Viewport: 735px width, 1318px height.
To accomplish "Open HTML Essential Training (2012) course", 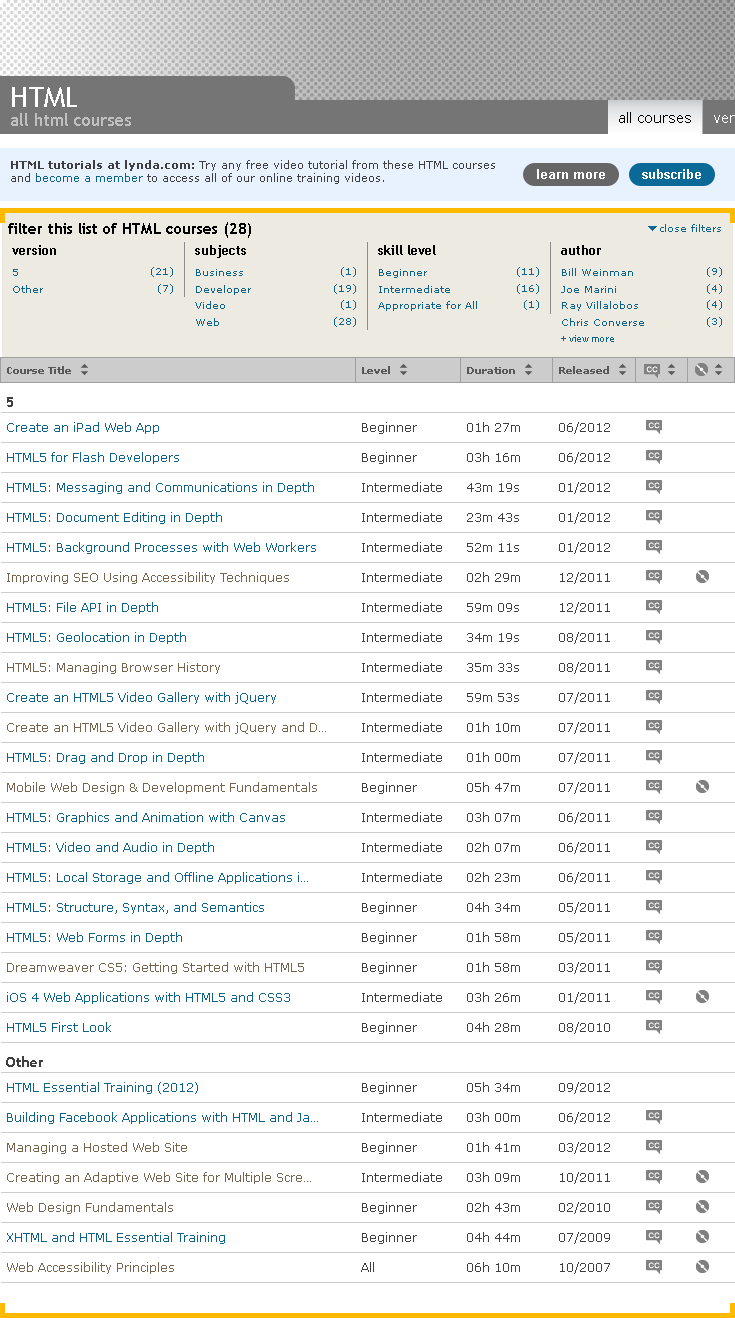I will tap(102, 1087).
